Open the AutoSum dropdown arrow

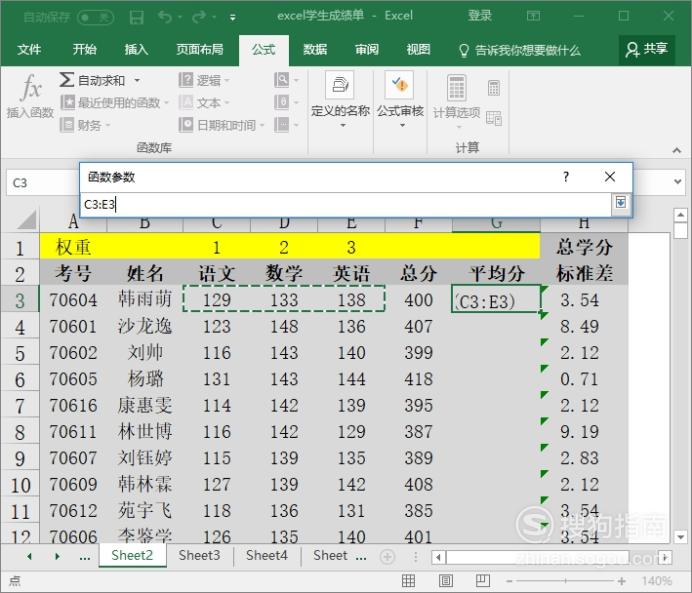[x=137, y=81]
